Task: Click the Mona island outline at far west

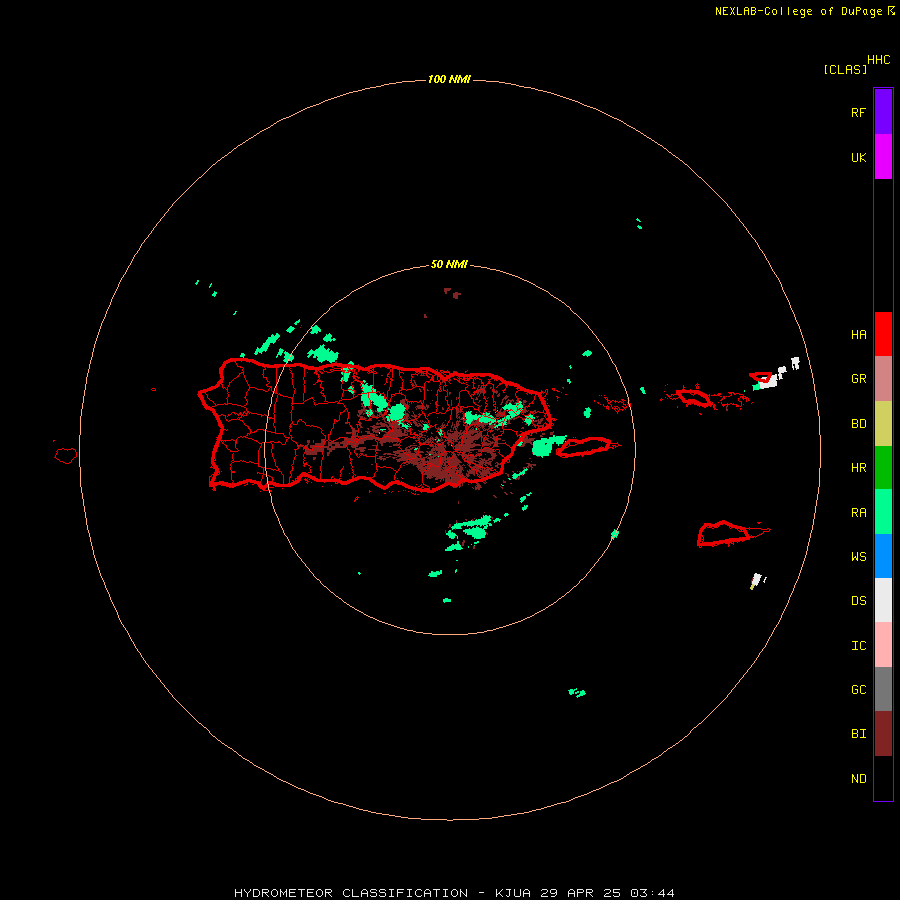Action: tap(66, 456)
